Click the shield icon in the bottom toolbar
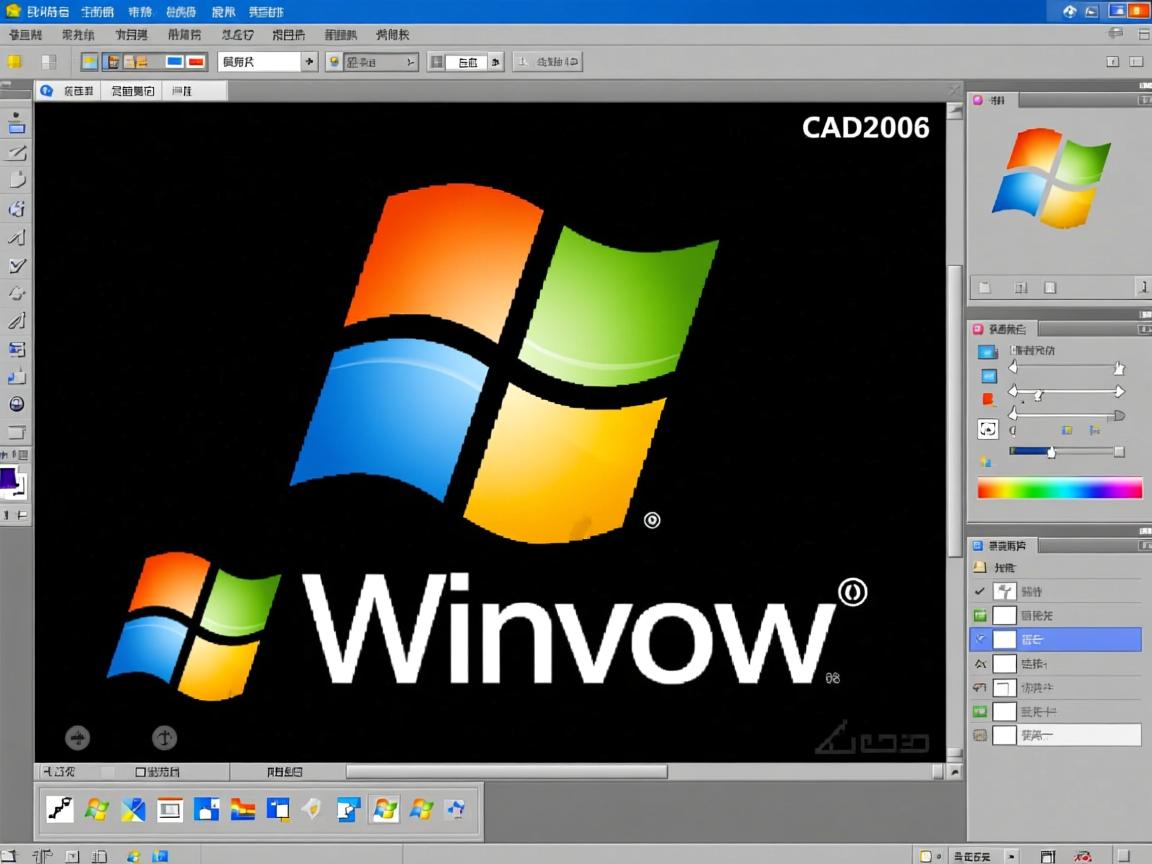 [x=312, y=808]
